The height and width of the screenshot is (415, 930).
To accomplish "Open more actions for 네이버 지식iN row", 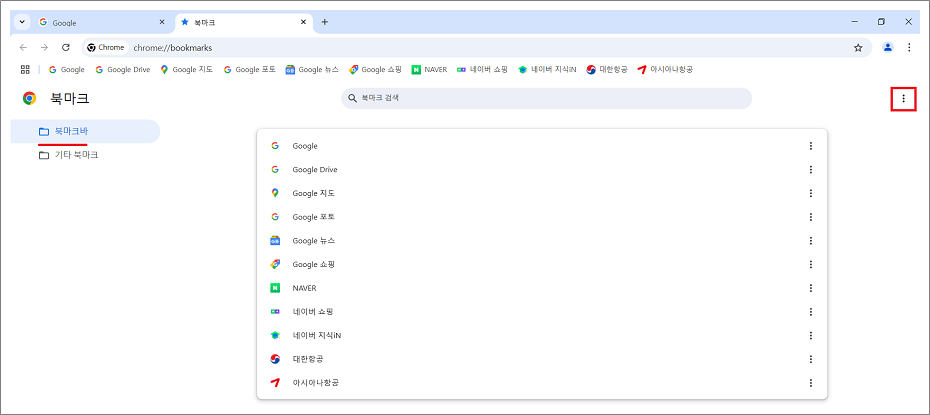I will tap(811, 336).
